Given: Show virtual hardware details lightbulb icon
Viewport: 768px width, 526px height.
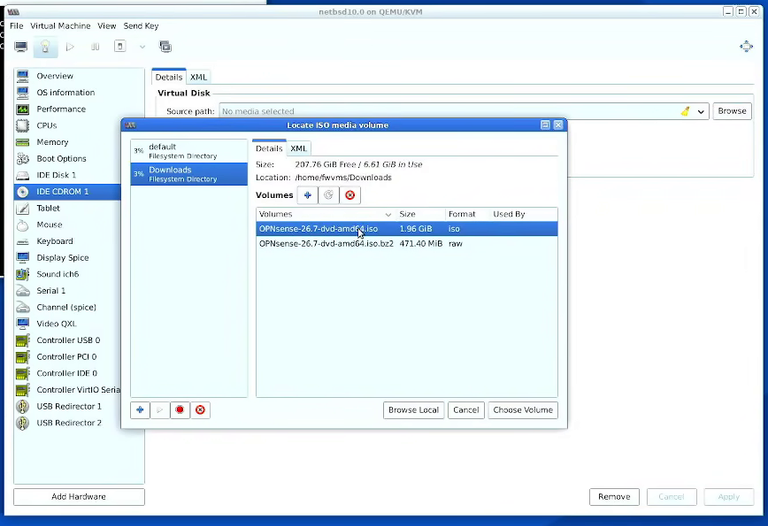Looking at the screenshot, I should (46, 47).
